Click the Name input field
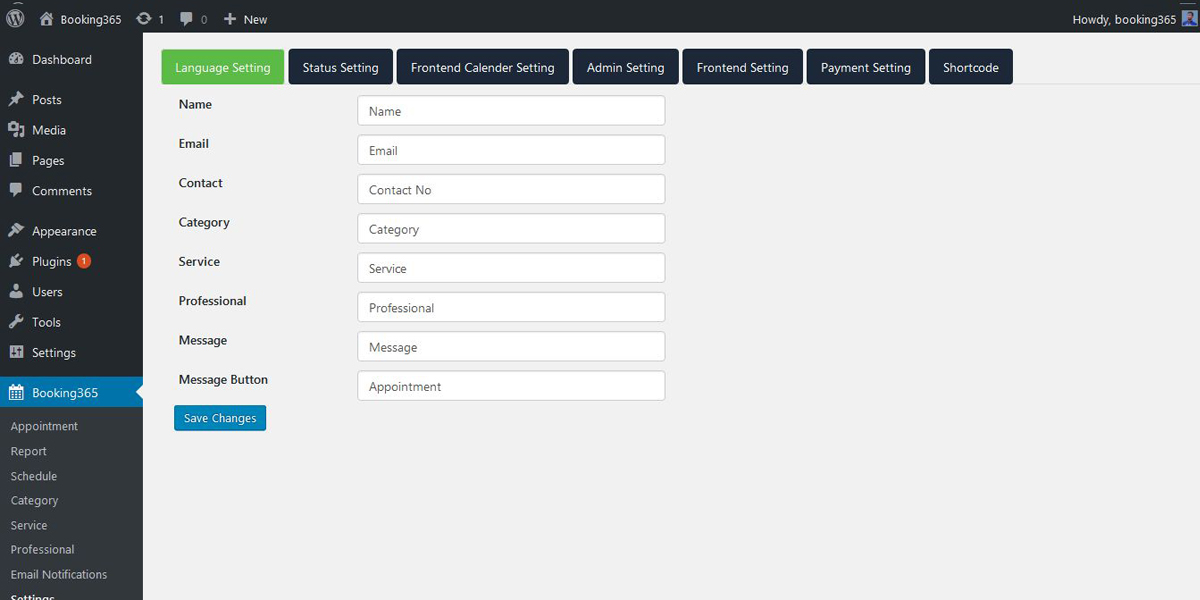1200x600 pixels. point(510,110)
